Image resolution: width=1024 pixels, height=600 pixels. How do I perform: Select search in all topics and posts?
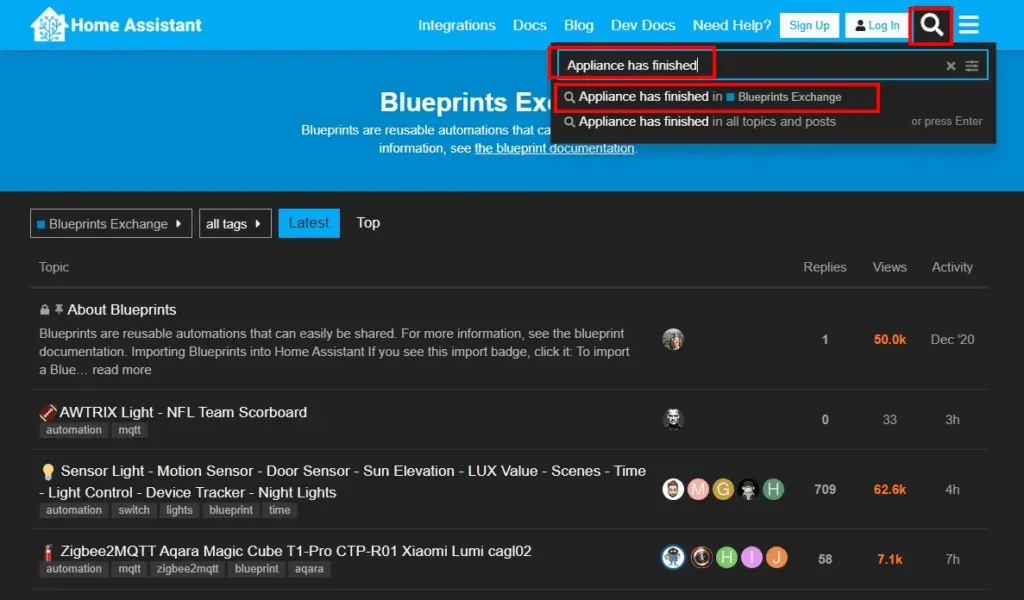point(705,122)
